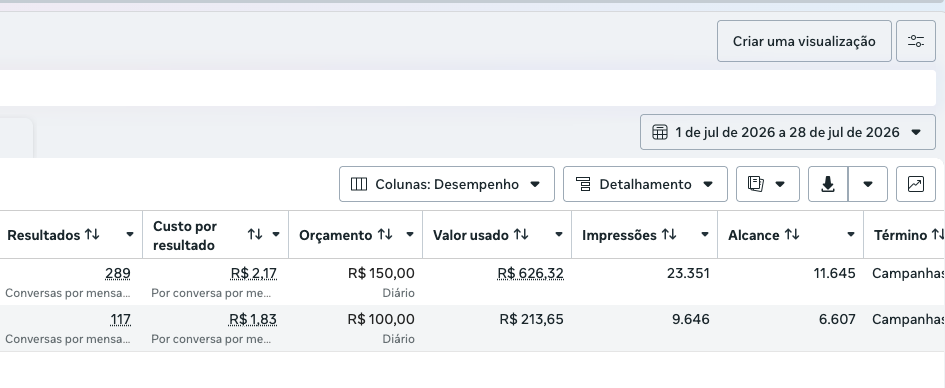Sort by Orçamento arrows icon
Image resolution: width=945 pixels, height=388 pixels.
click(385, 234)
